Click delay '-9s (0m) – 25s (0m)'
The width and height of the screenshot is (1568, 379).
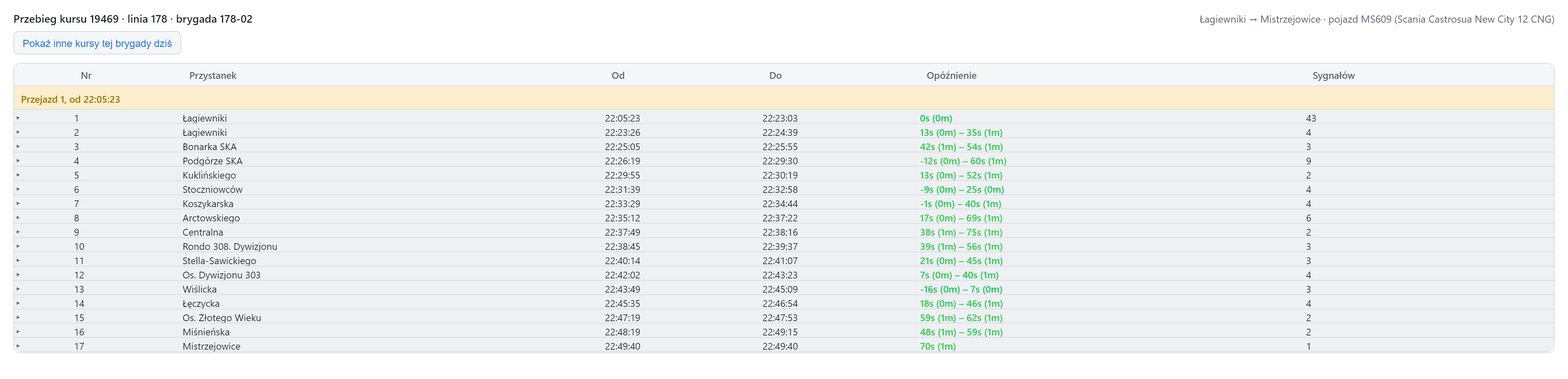coord(962,189)
